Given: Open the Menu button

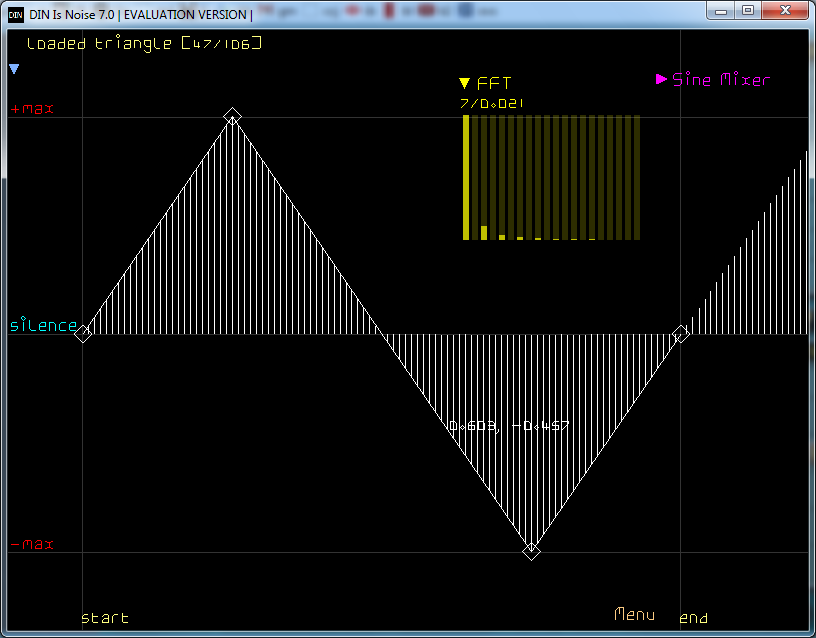Looking at the screenshot, I should 635,614.
